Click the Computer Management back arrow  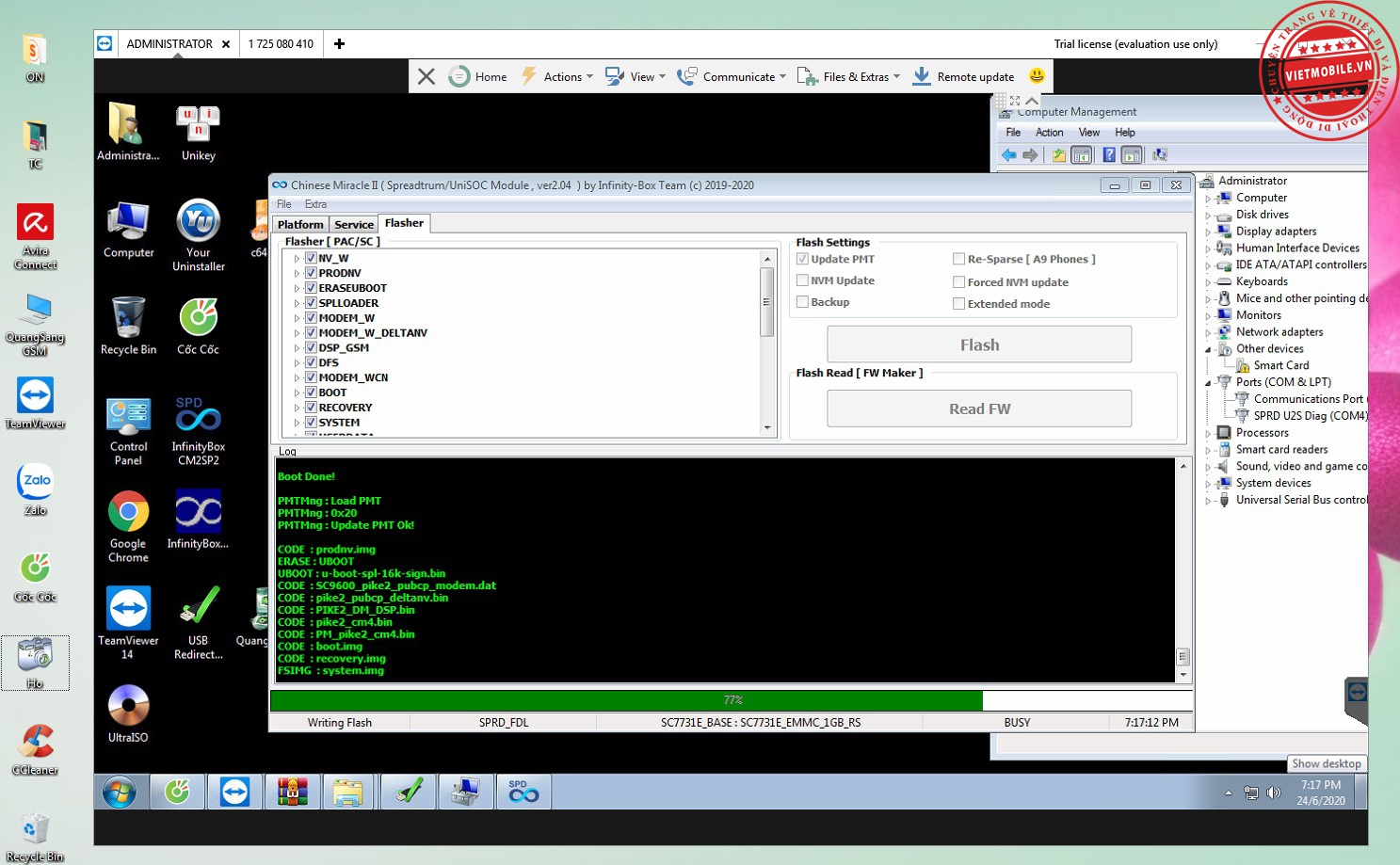1009,155
